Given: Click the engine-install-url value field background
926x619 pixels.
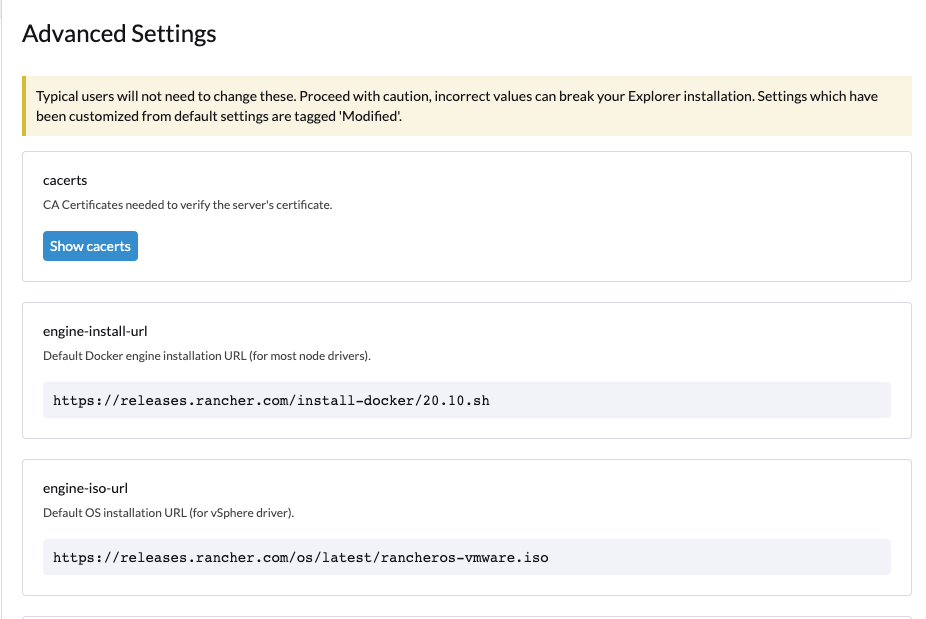Looking at the screenshot, I should (700, 399).
